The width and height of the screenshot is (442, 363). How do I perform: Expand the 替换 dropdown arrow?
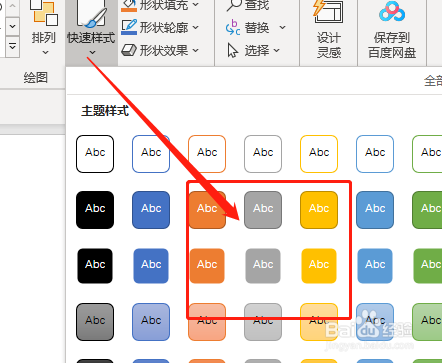point(282,27)
